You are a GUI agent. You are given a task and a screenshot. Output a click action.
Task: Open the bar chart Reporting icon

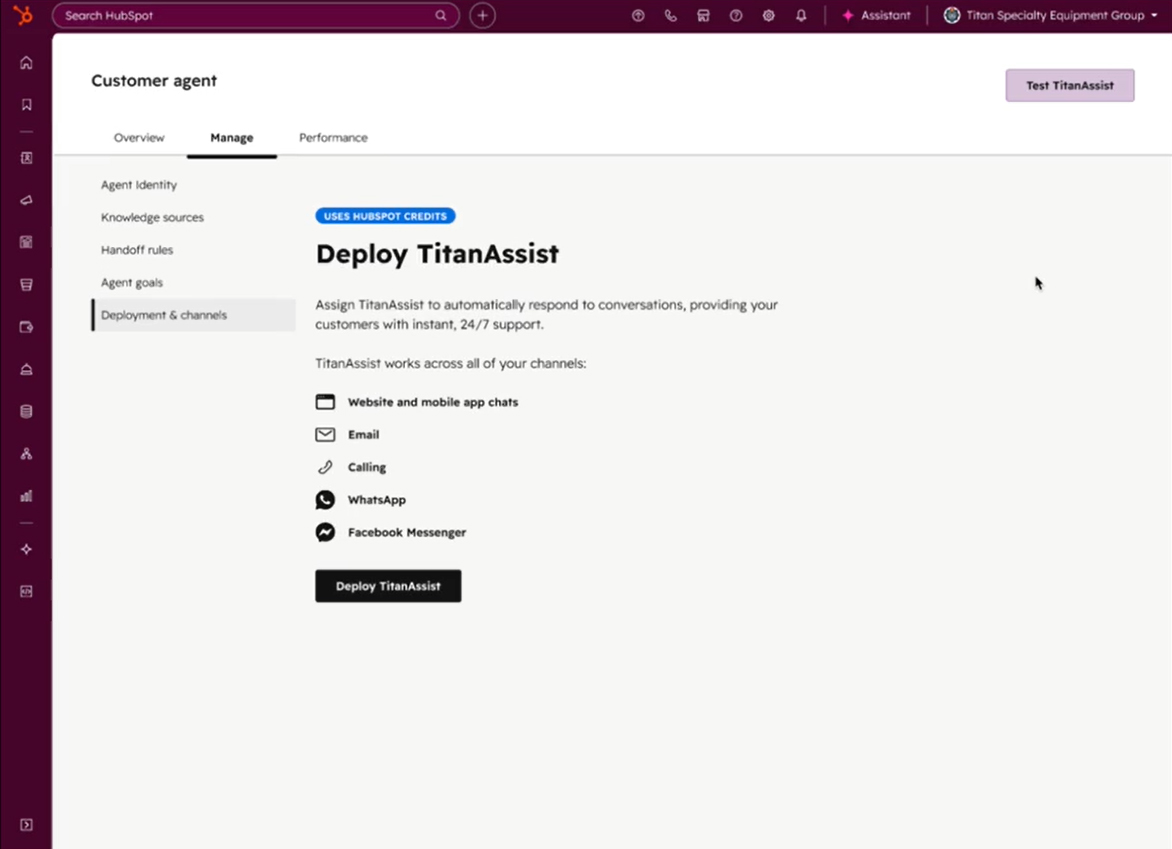click(x=26, y=496)
